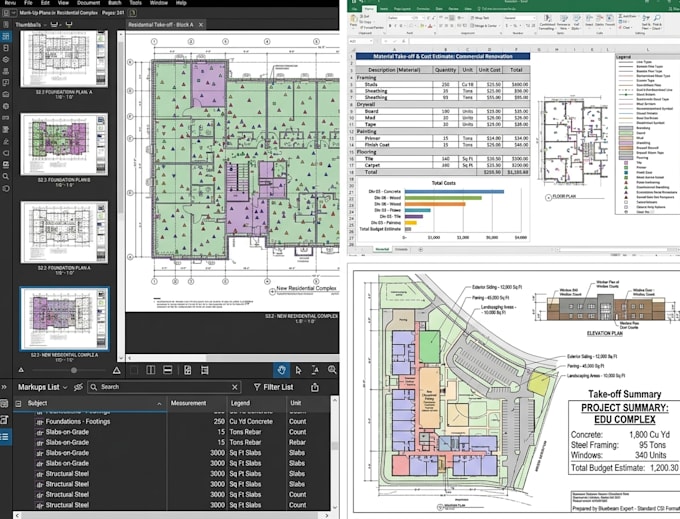Open the Revu File menu
Image resolution: width=680 pixels, height=519 pixels.
[28, 3]
